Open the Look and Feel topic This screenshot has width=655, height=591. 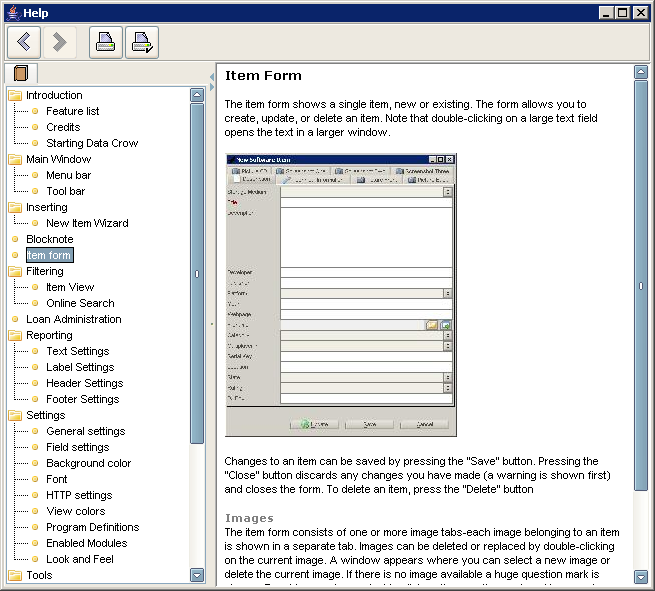pyautogui.click(x=80, y=559)
